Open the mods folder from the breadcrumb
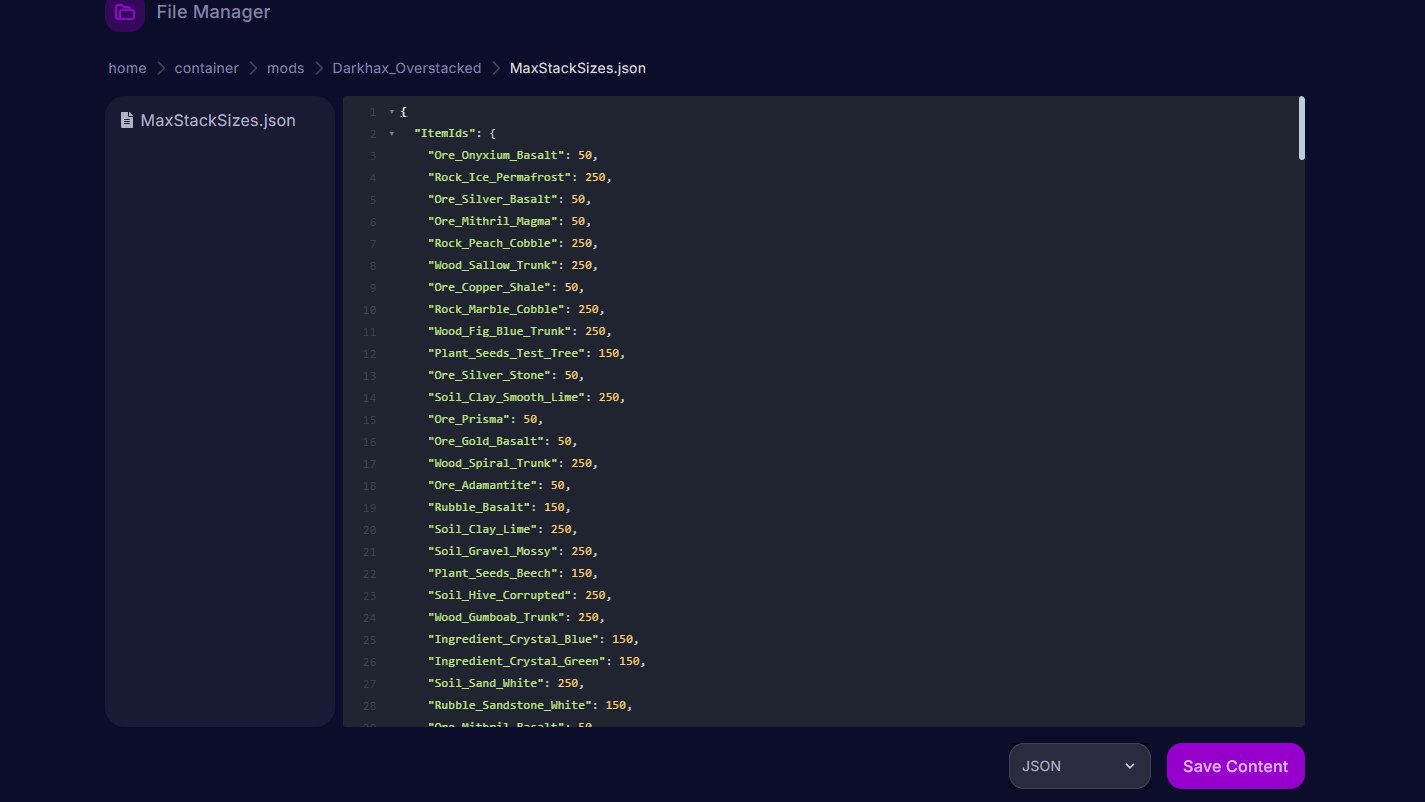 285,68
